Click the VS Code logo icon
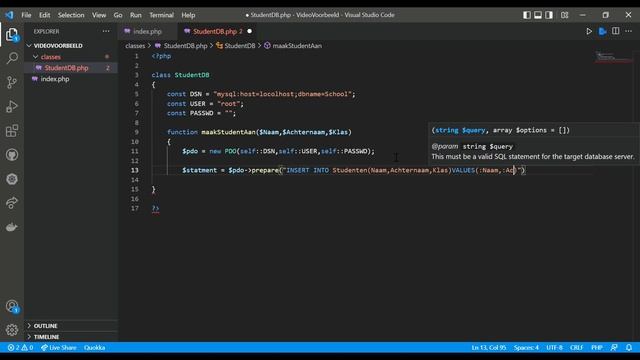This screenshot has width=640, height=360. click(x=9, y=15)
